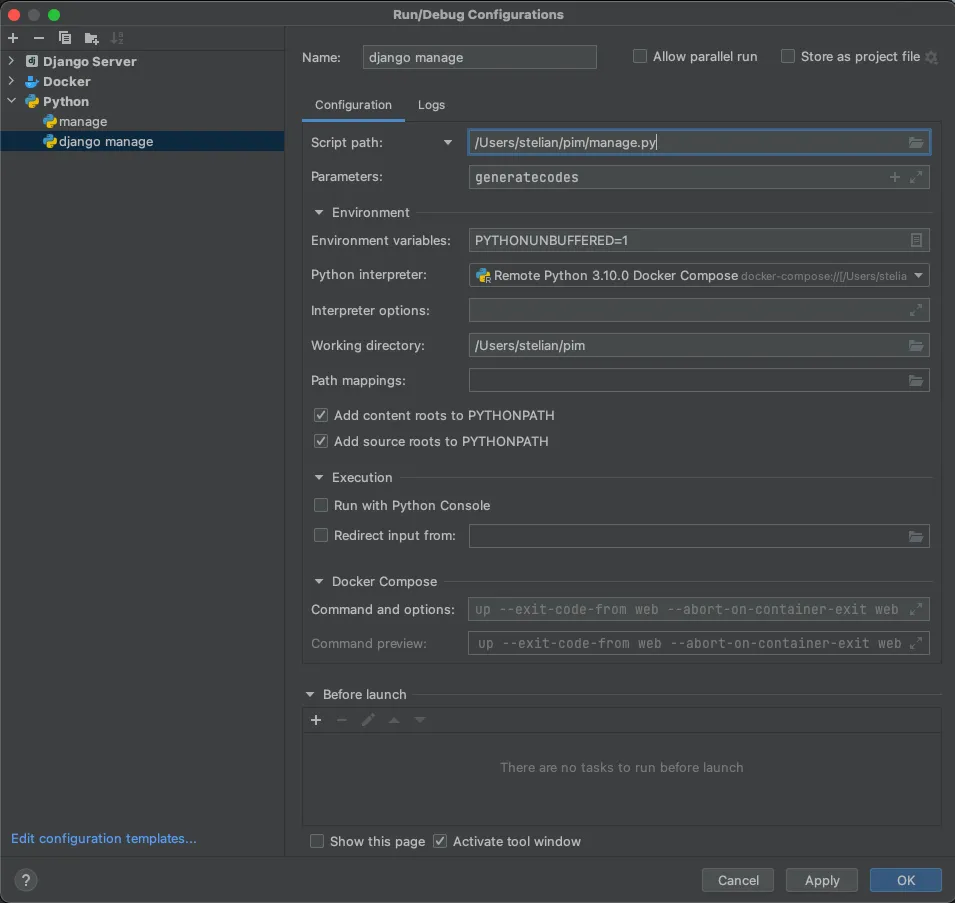Focus the Name input field

click(479, 57)
